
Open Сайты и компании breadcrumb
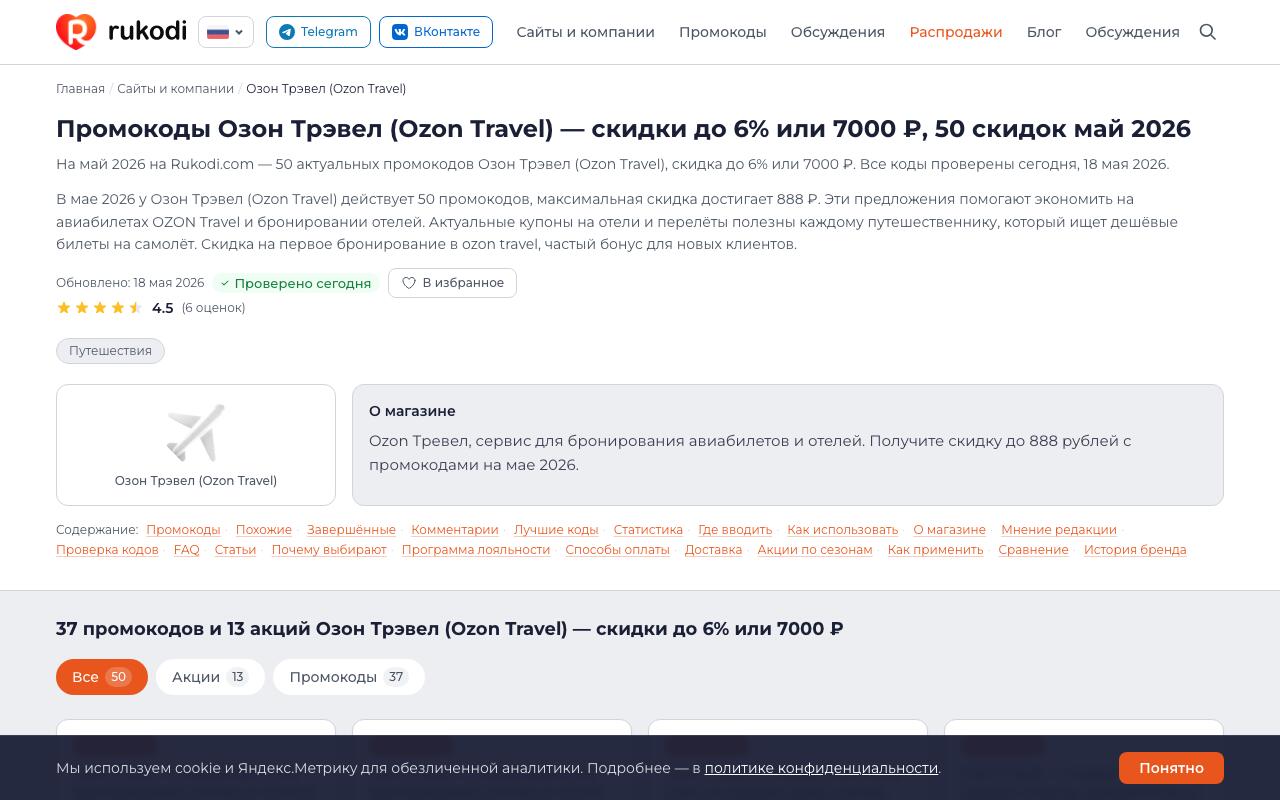[x=175, y=89]
